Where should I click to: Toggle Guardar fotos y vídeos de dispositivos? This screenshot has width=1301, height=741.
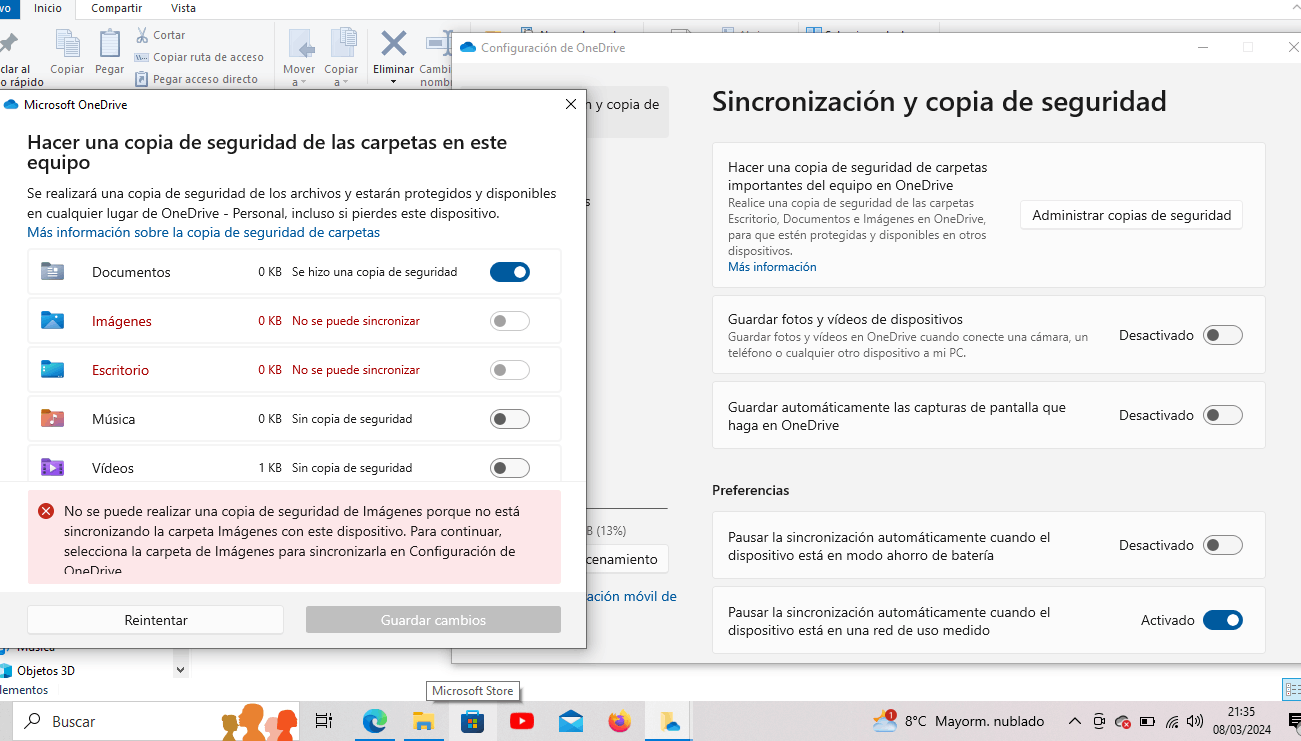tap(1223, 335)
